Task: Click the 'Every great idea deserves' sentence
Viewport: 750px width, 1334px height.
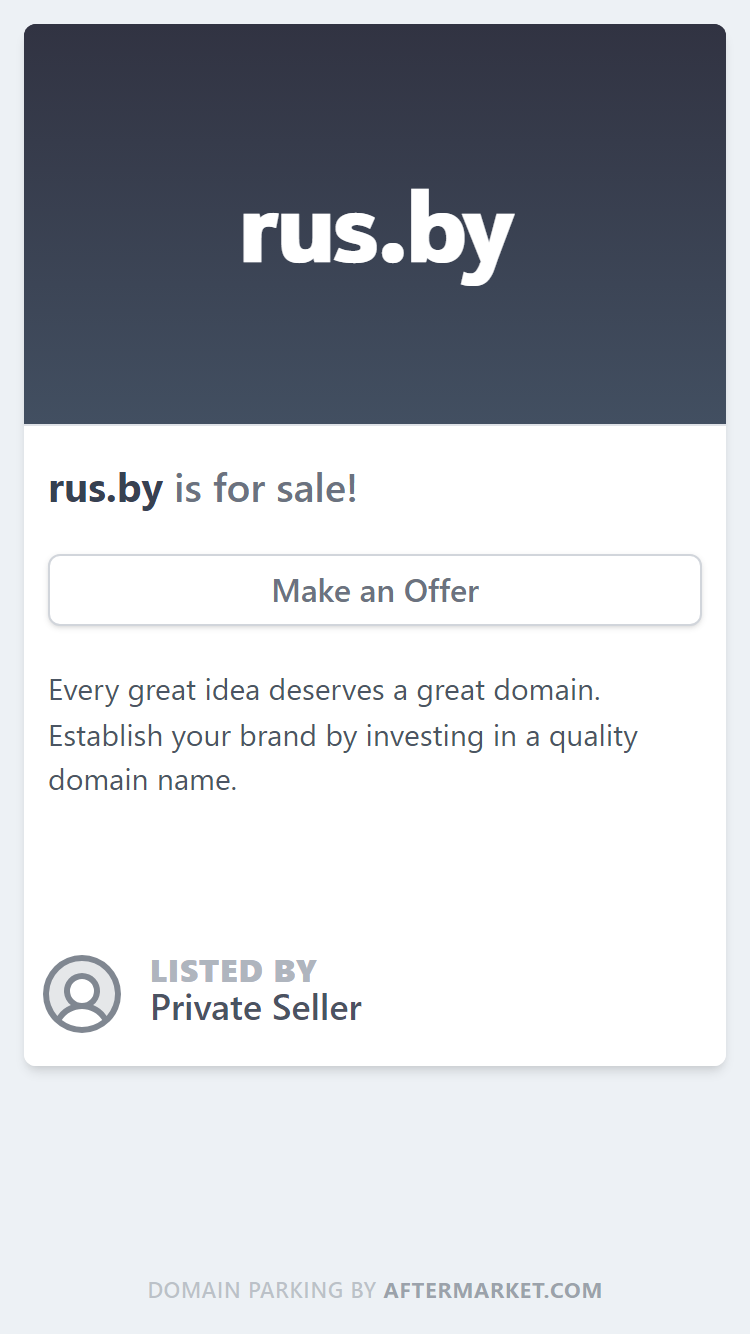Action: tap(324, 690)
